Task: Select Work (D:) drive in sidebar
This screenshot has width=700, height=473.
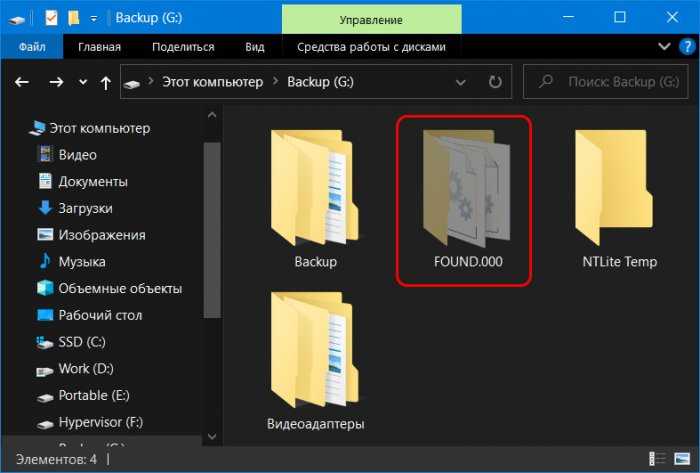Action: 75,369
